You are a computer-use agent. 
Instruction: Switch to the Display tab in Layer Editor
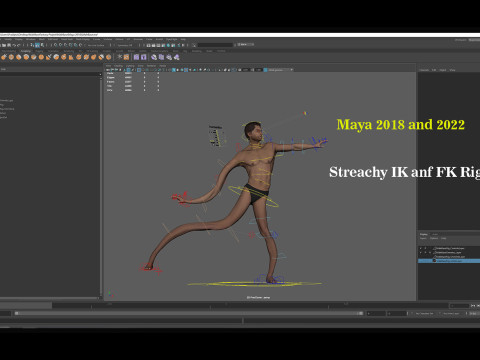(x=424, y=234)
